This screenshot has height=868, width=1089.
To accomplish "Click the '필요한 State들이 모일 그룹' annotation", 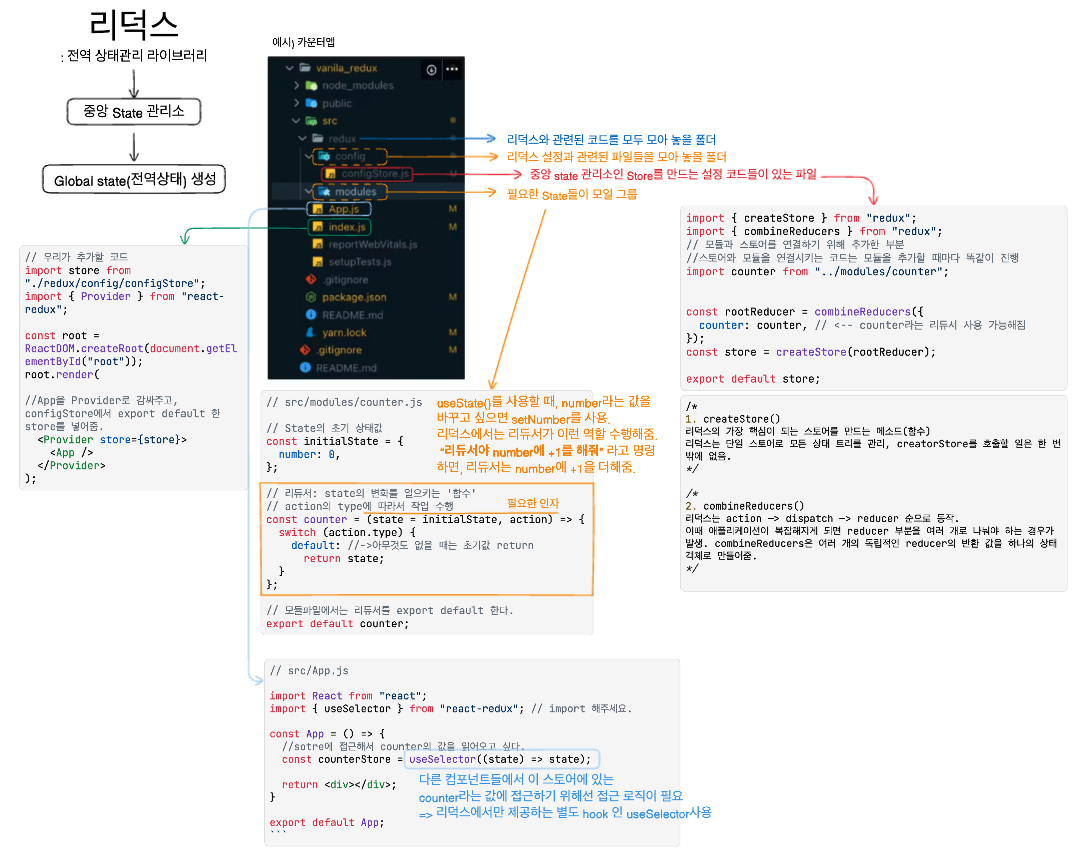I will [572, 194].
